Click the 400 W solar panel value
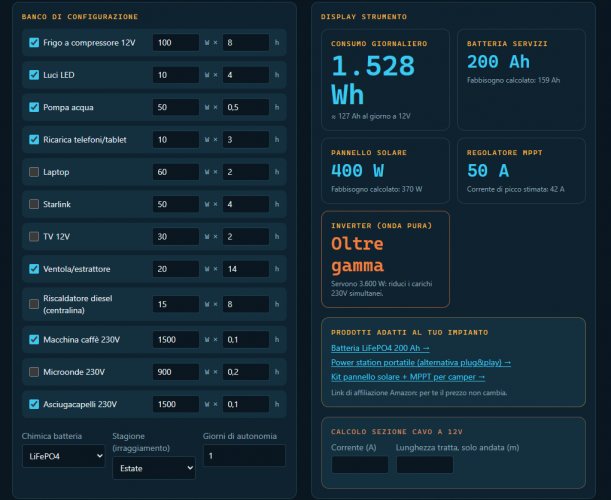 pos(357,171)
